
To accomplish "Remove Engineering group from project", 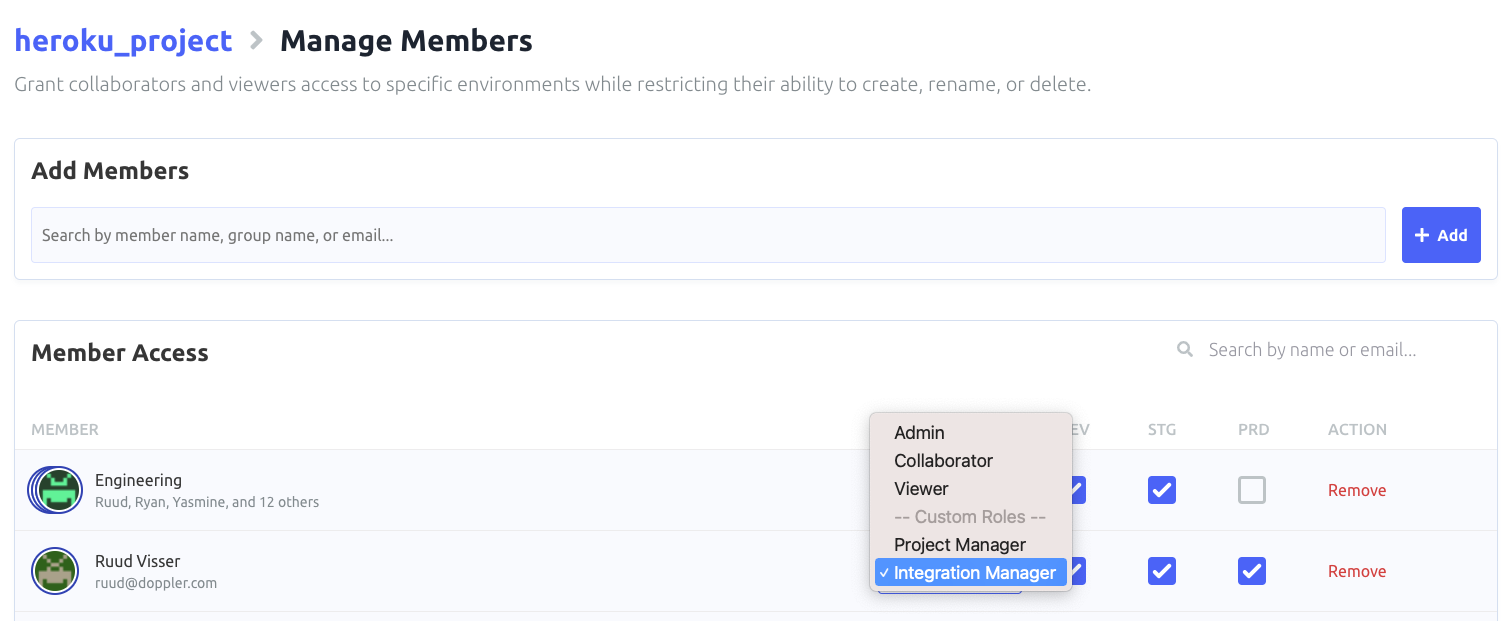I will pos(1356,490).
